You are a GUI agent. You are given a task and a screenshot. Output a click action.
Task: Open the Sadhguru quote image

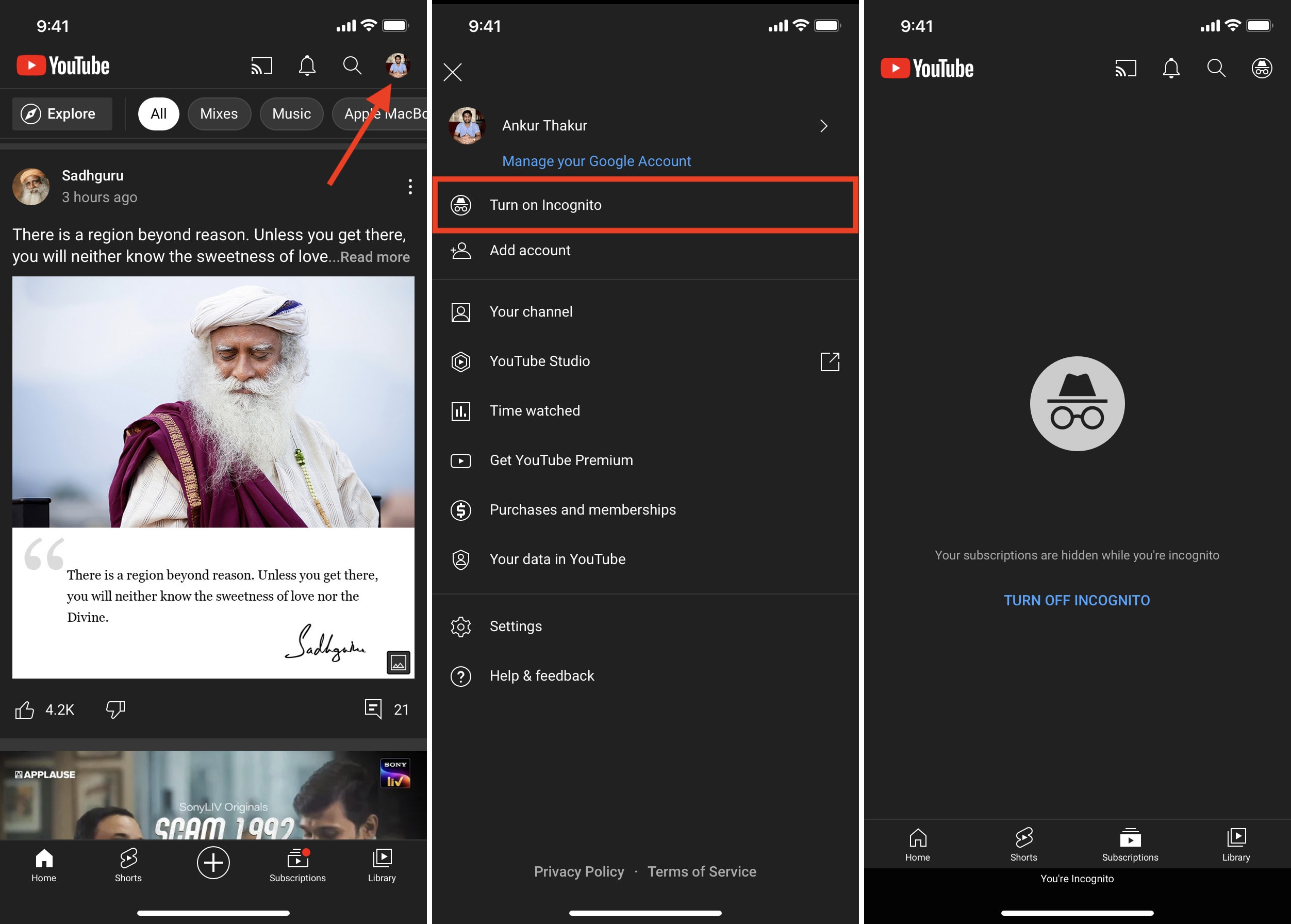[213, 477]
